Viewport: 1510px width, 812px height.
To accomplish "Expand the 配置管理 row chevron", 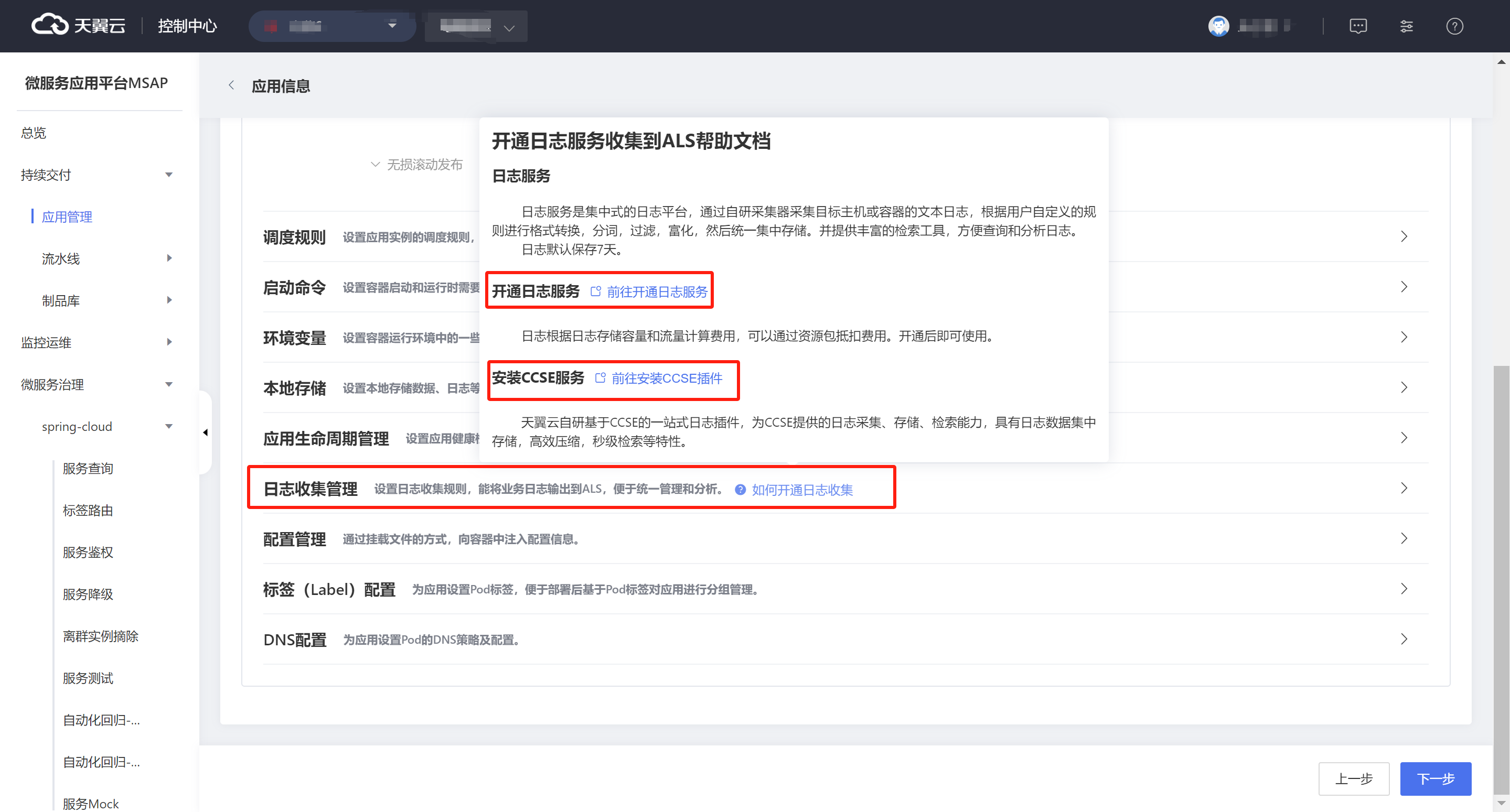I will pyautogui.click(x=1404, y=538).
